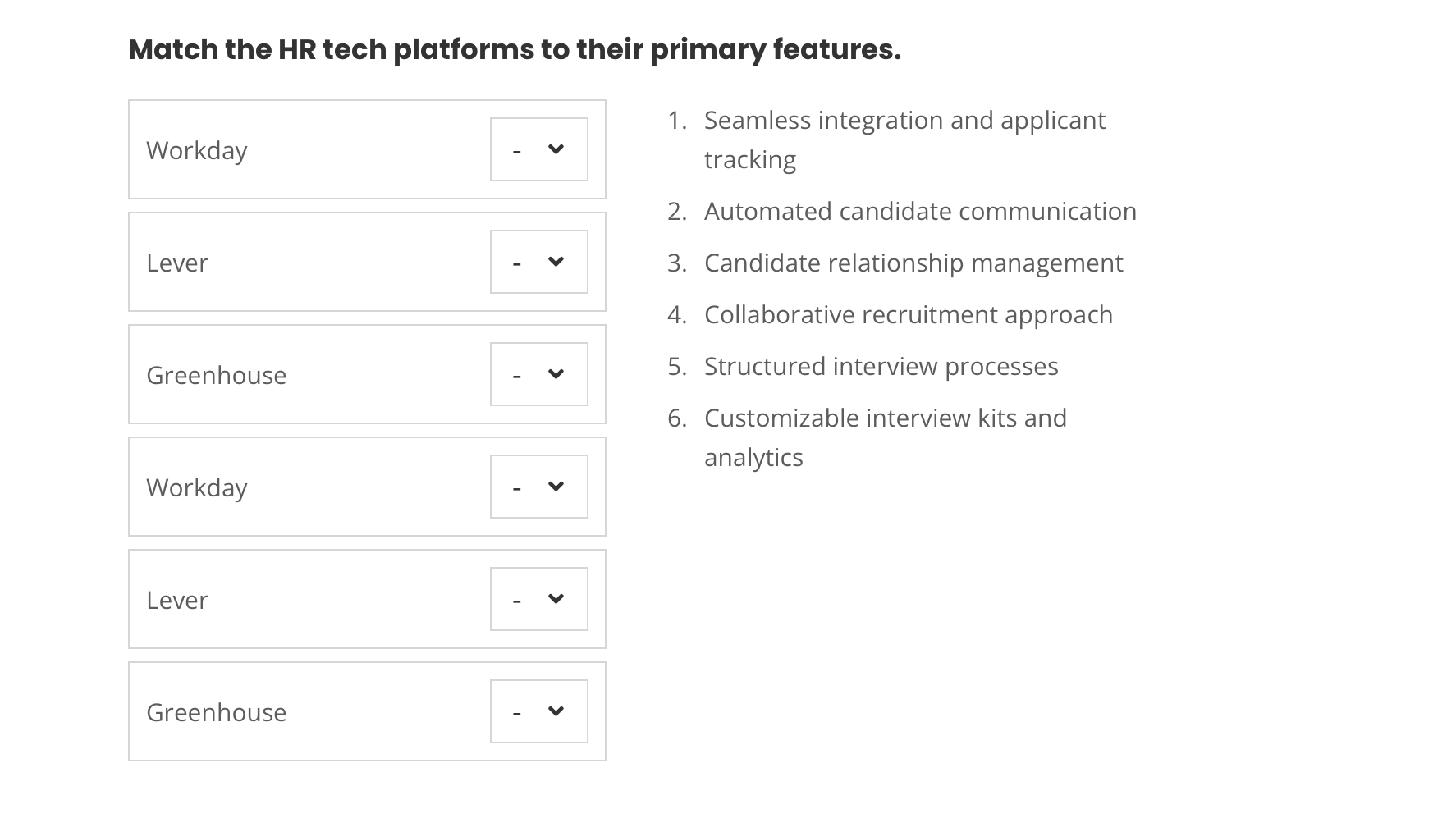Screen dimensions: 1456x832
Task: Click the chevron icon in the second Workday row
Action: coord(556,486)
